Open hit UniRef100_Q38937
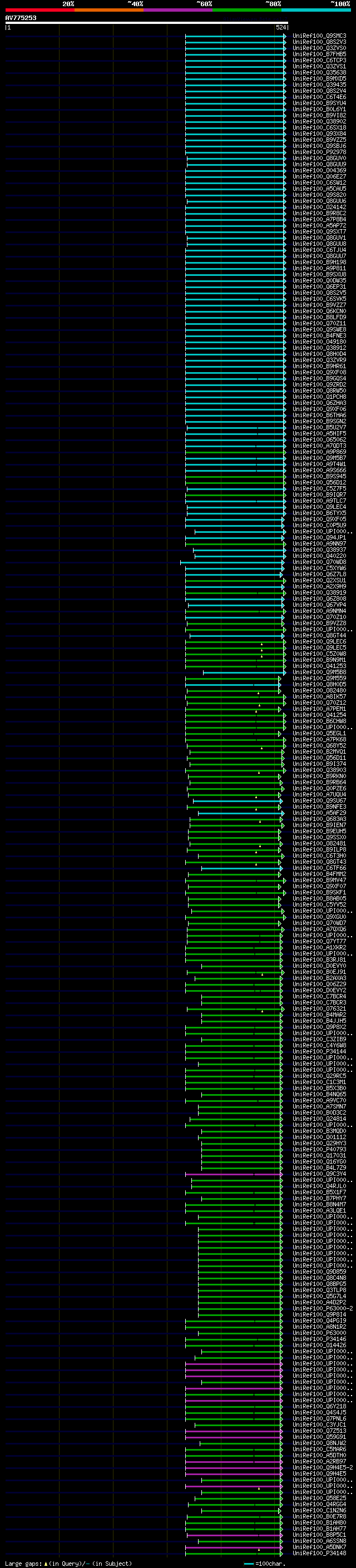This screenshot has width=356, height=1568. (319, 550)
